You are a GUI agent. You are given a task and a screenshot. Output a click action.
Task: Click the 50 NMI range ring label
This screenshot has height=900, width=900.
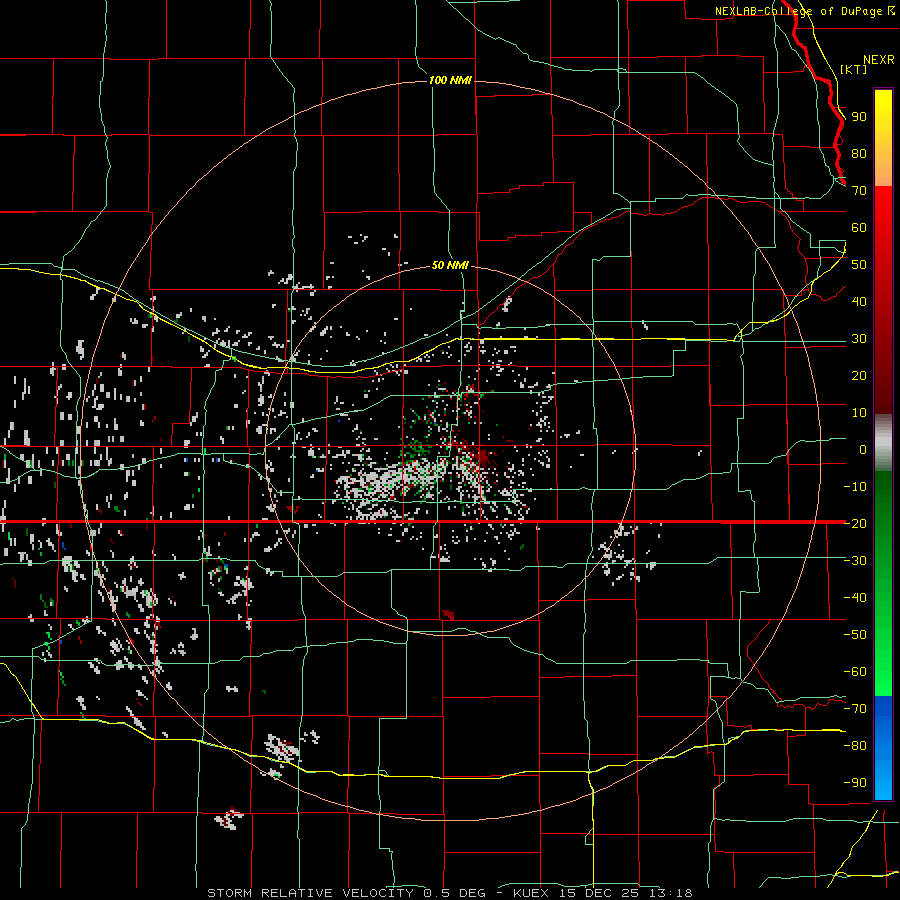450,265
